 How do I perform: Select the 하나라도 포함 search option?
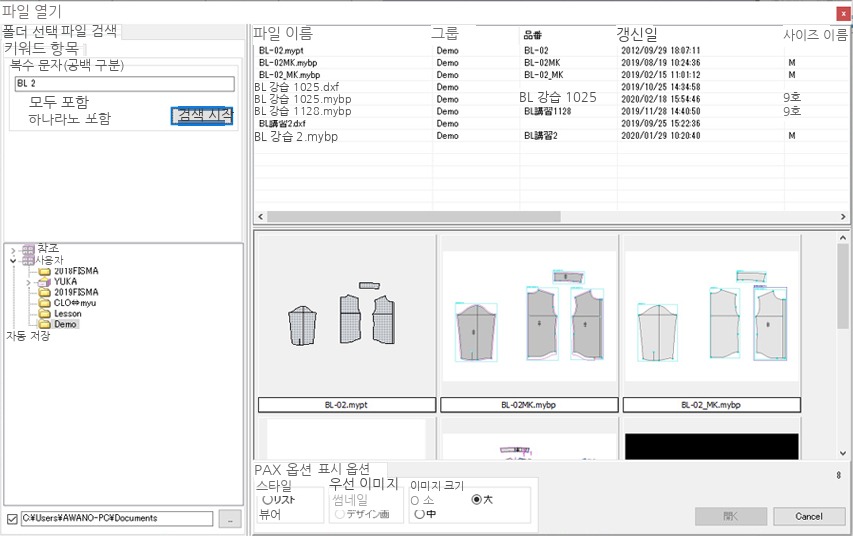69,118
